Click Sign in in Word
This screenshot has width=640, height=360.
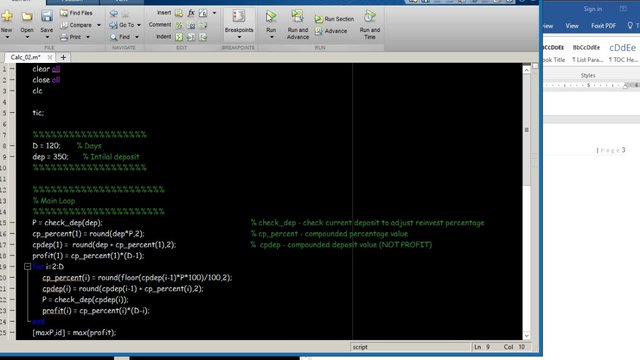point(592,9)
